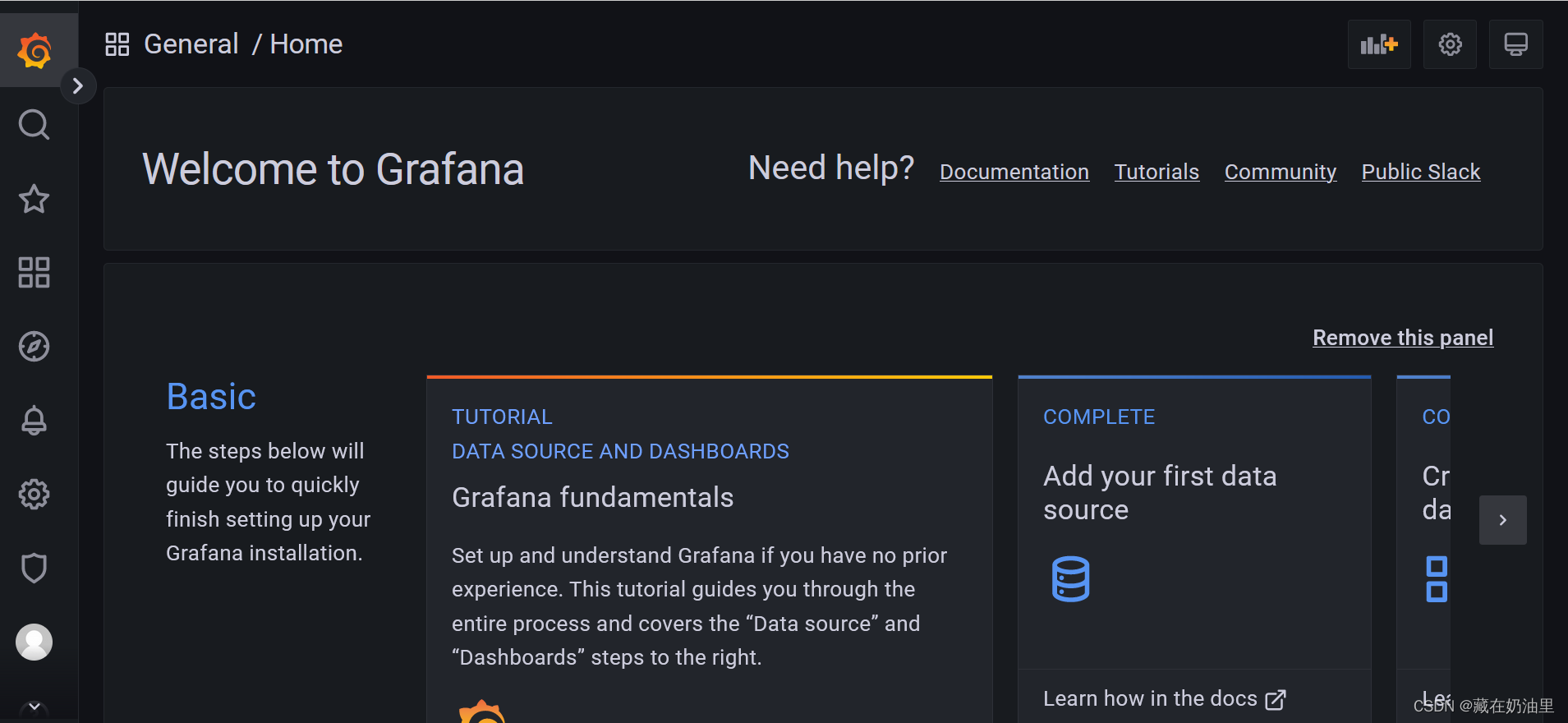Image resolution: width=1568 pixels, height=723 pixels.
Task: Click the COMPLETE label on the data source card
Action: click(1099, 417)
